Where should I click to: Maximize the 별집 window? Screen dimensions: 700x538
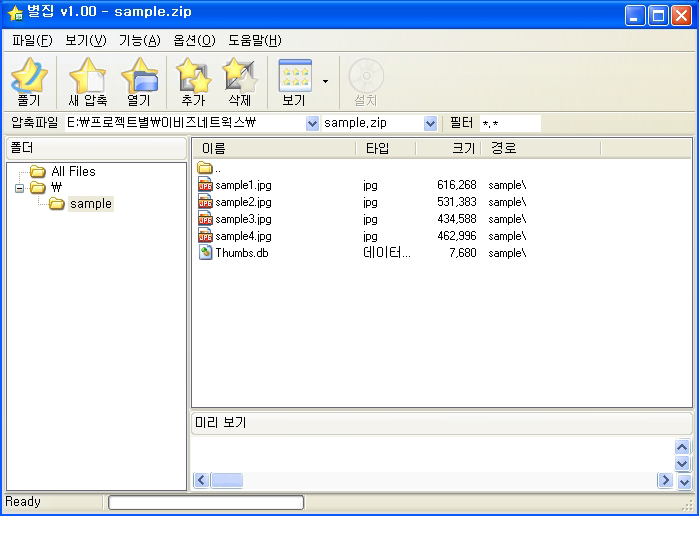pos(658,16)
